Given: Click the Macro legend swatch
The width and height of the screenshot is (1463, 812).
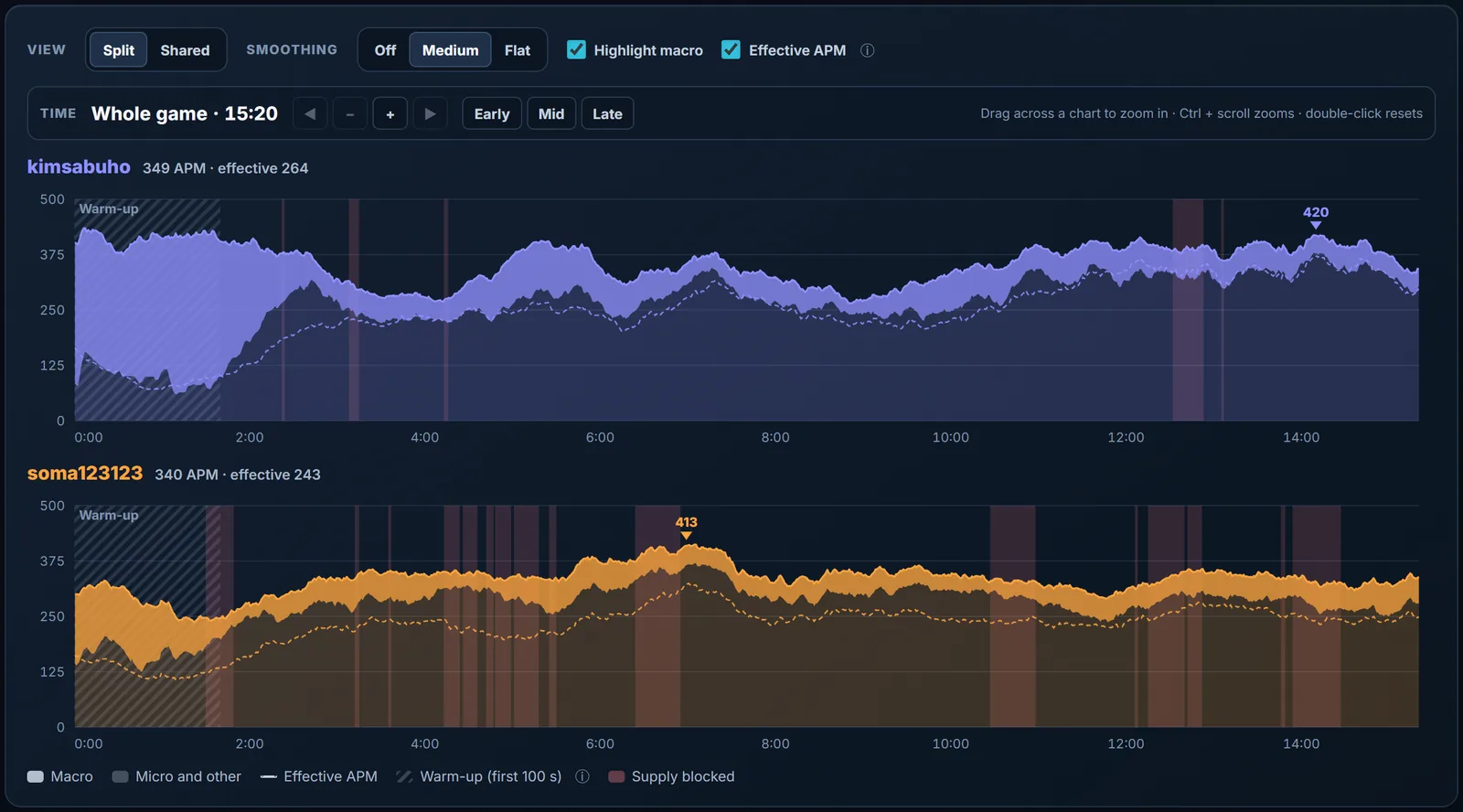Looking at the screenshot, I should tap(36, 776).
